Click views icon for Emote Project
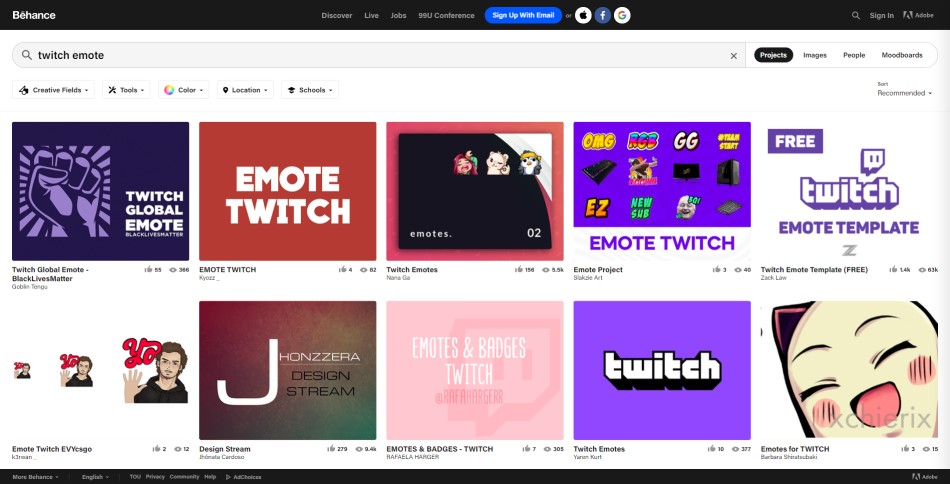The width and height of the screenshot is (950, 484). (739, 270)
